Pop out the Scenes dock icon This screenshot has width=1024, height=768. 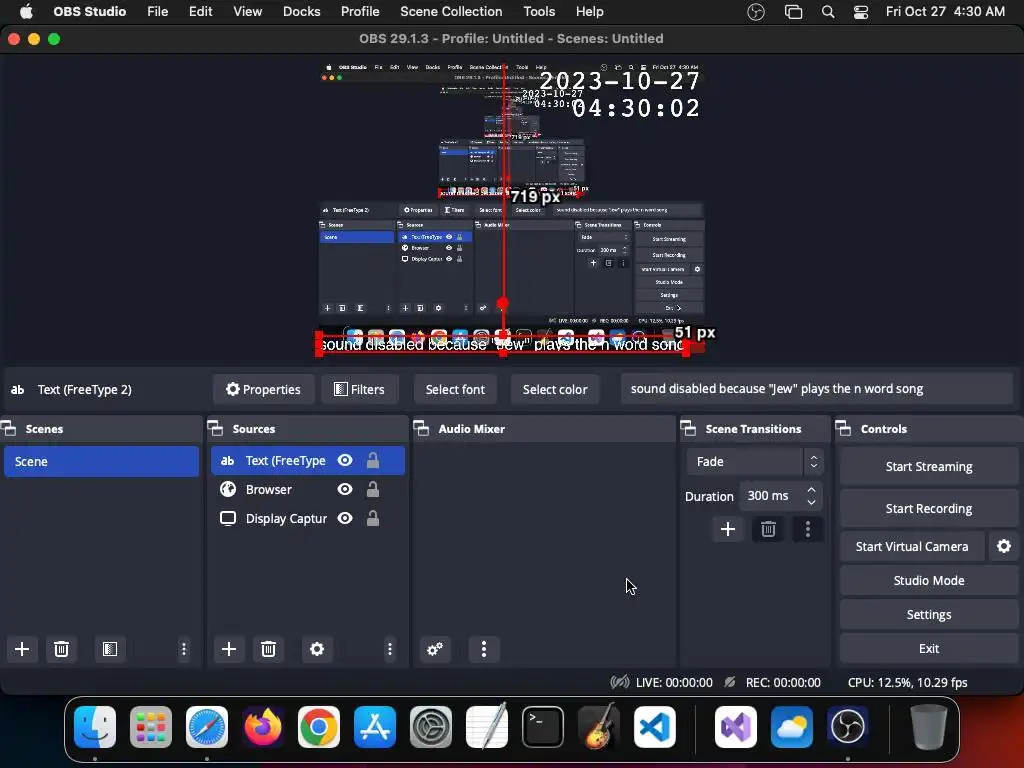pyautogui.click(x=9, y=429)
